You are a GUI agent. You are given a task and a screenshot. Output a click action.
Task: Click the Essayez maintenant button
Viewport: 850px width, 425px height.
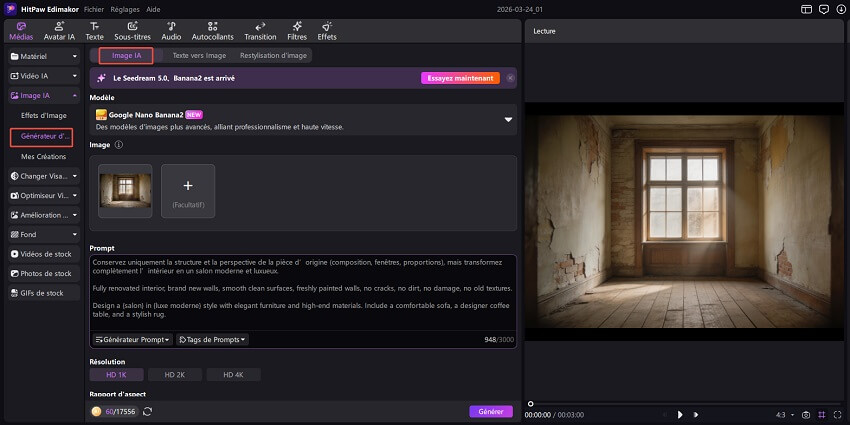point(459,77)
